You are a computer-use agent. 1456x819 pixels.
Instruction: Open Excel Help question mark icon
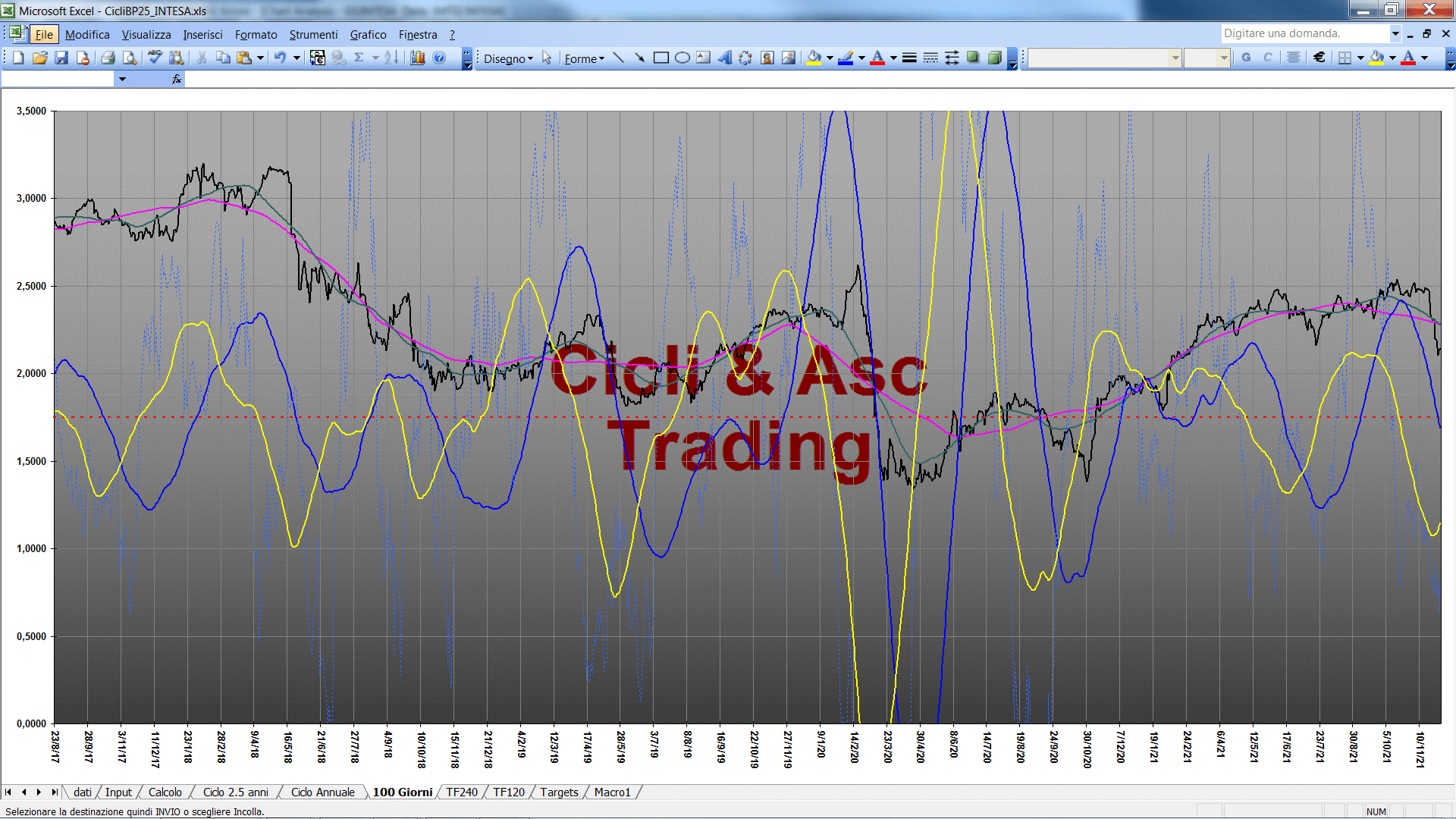tap(439, 58)
